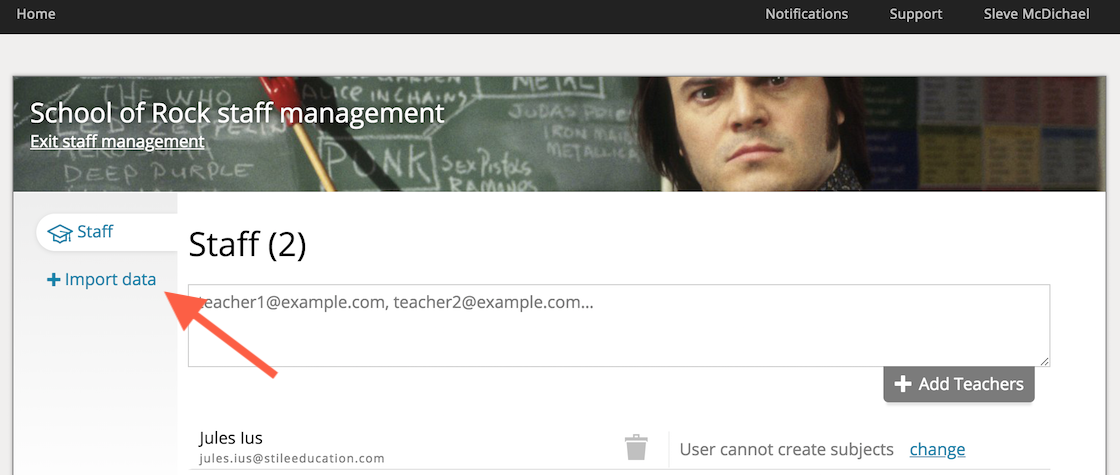
Task: Open Sleve McDichael user menu
Action: point(1036,14)
